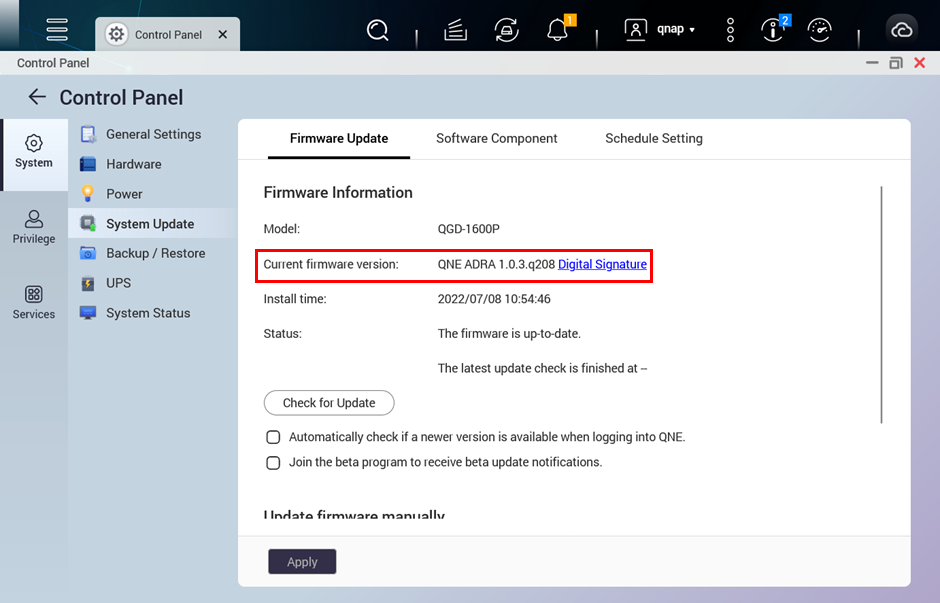Switch to Firmware Update tab

coord(339,138)
